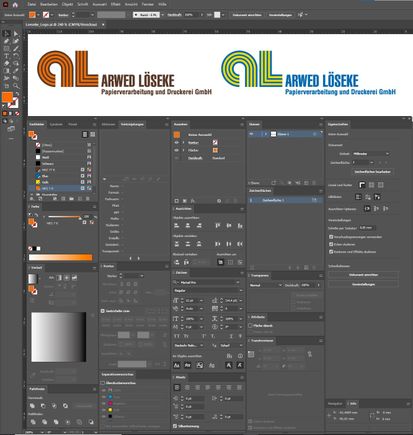413x435 pixels.
Task: Select the Selection tool in the toolbar
Action: [x=6, y=34]
